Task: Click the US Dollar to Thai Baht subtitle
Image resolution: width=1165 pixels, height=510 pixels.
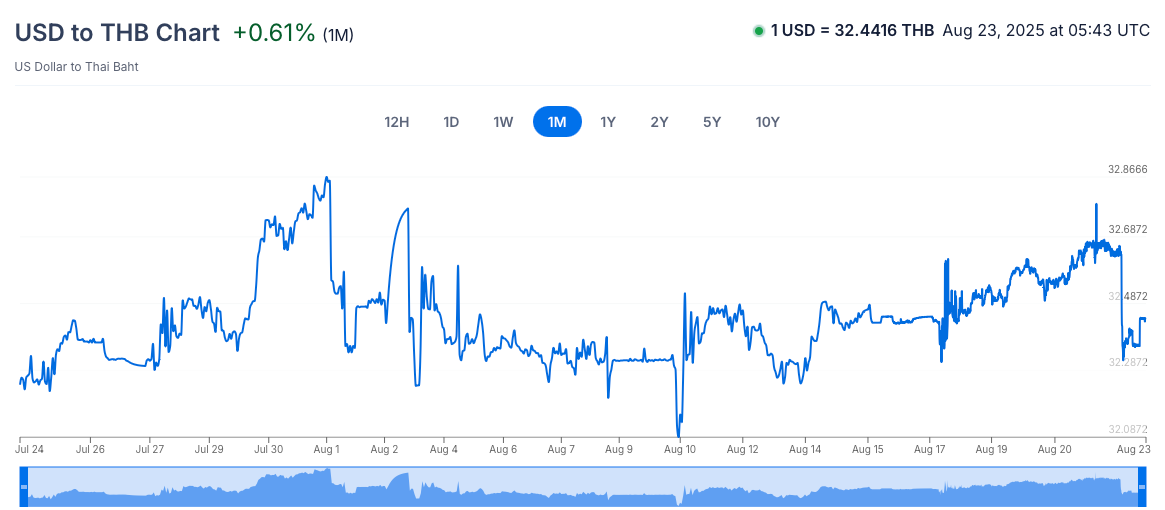Action: (76, 67)
